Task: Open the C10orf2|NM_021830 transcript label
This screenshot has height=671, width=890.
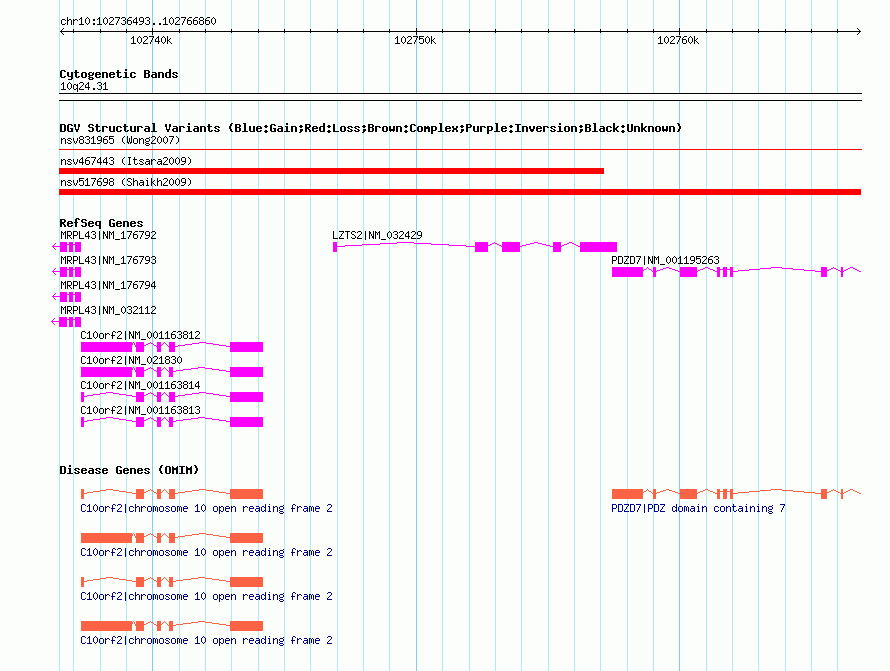Action: [131, 360]
